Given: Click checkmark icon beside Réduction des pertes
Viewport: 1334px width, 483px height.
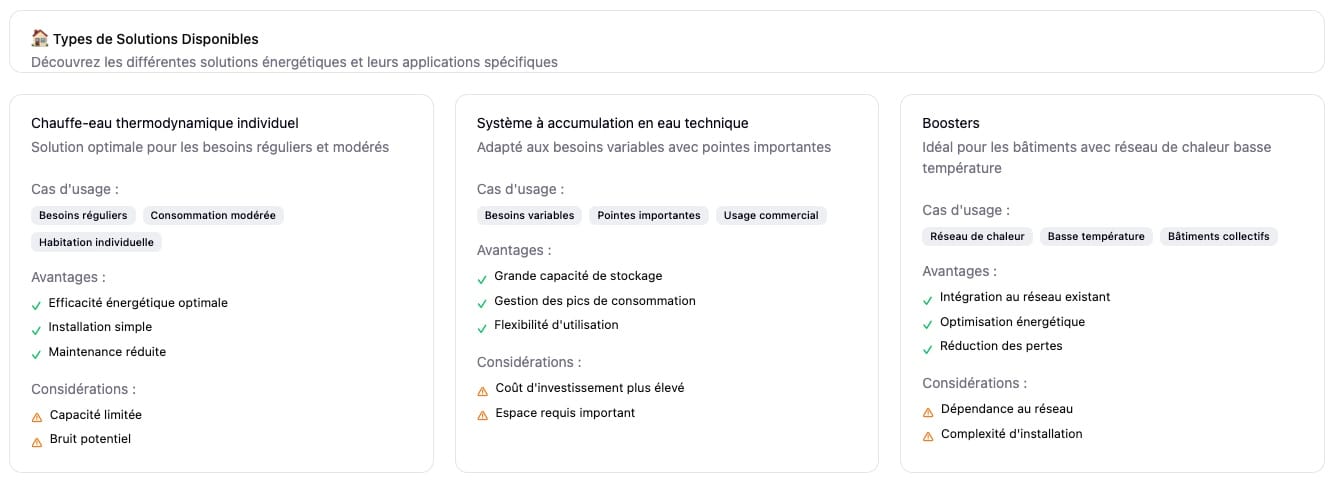Looking at the screenshot, I should [928, 347].
